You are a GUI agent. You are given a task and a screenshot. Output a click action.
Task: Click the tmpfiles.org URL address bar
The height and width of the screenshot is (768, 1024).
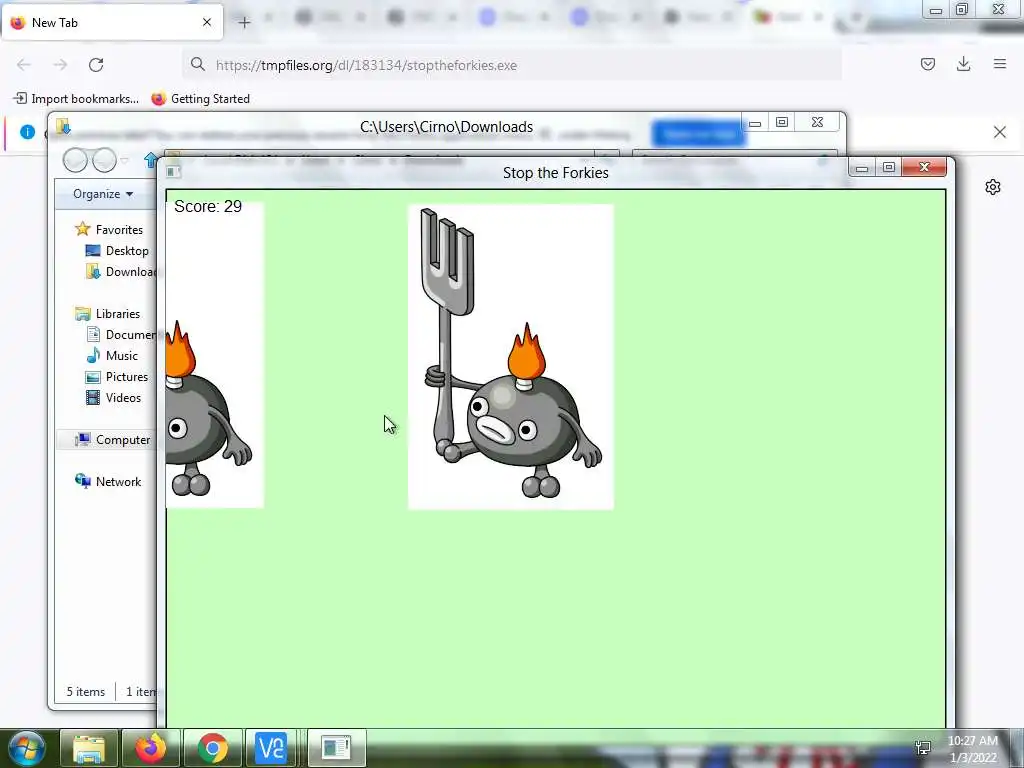point(512,65)
